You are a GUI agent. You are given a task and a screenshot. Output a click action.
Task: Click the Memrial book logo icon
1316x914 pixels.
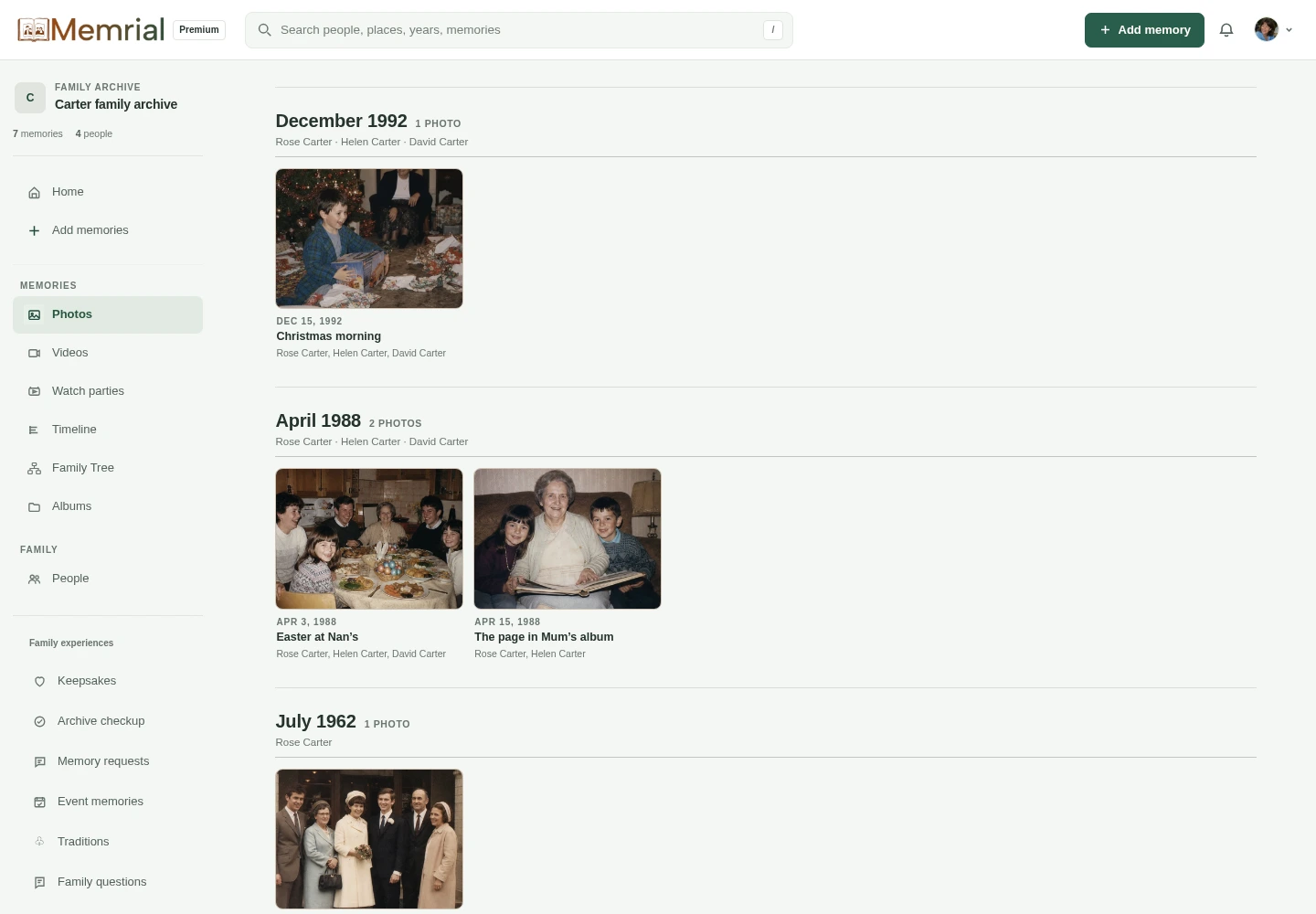[x=33, y=30]
